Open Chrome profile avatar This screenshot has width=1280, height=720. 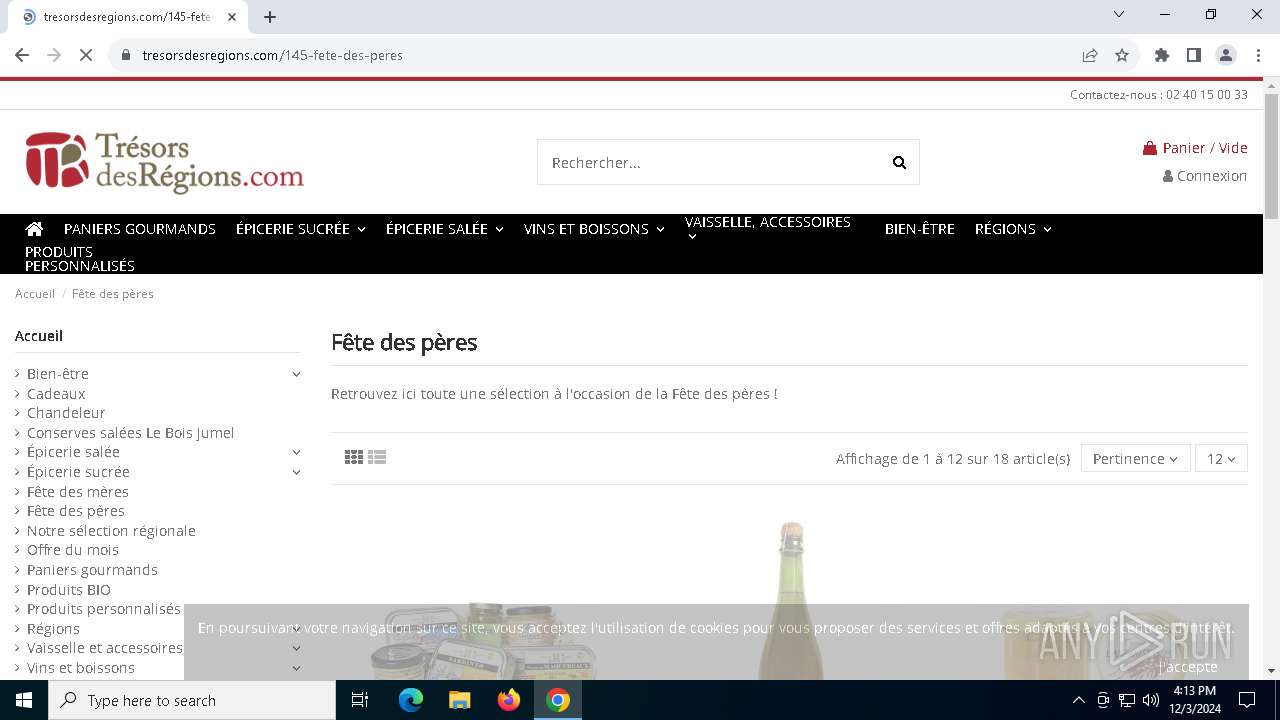(x=1226, y=55)
